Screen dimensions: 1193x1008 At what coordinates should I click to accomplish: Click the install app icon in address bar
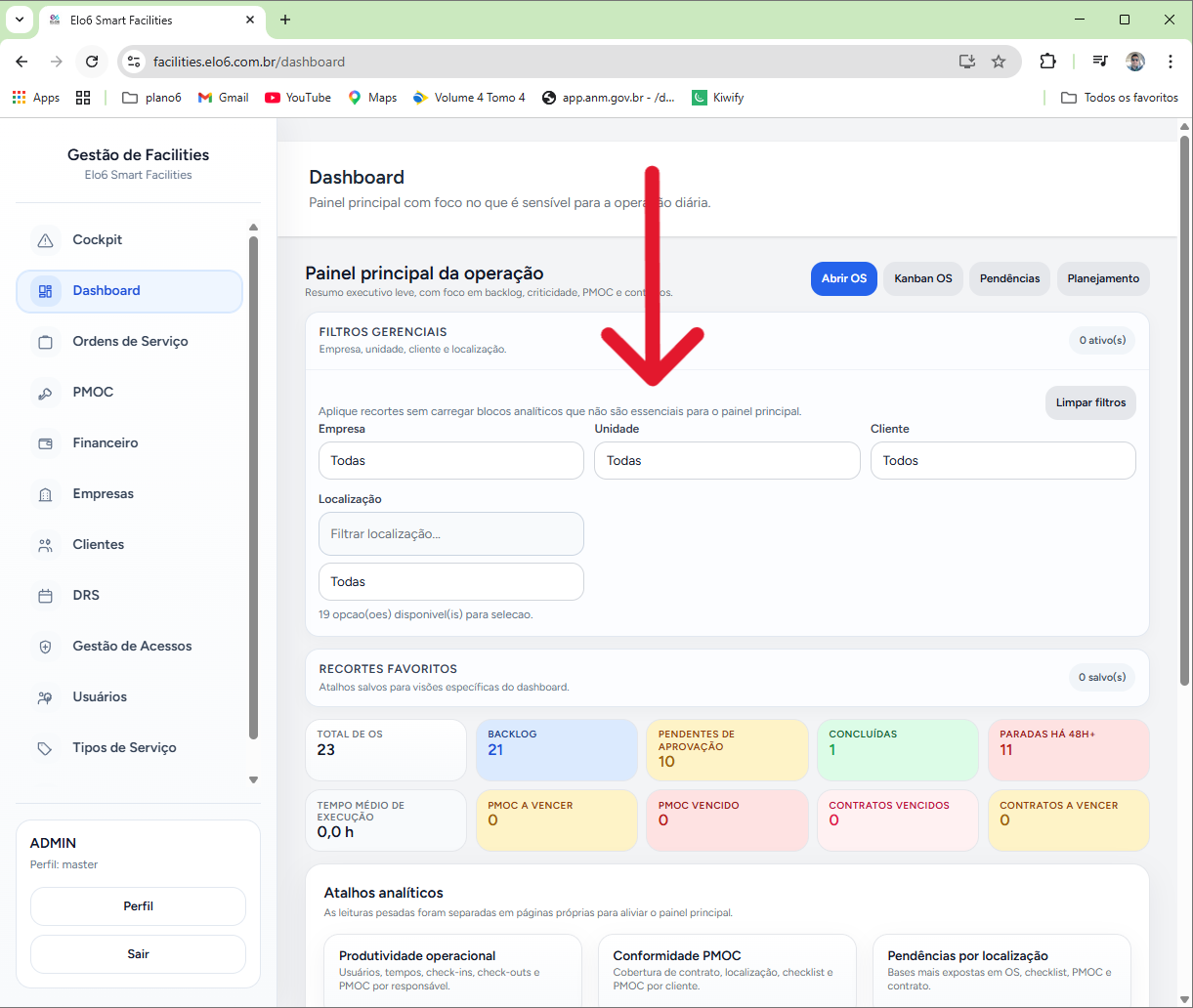tap(967, 62)
